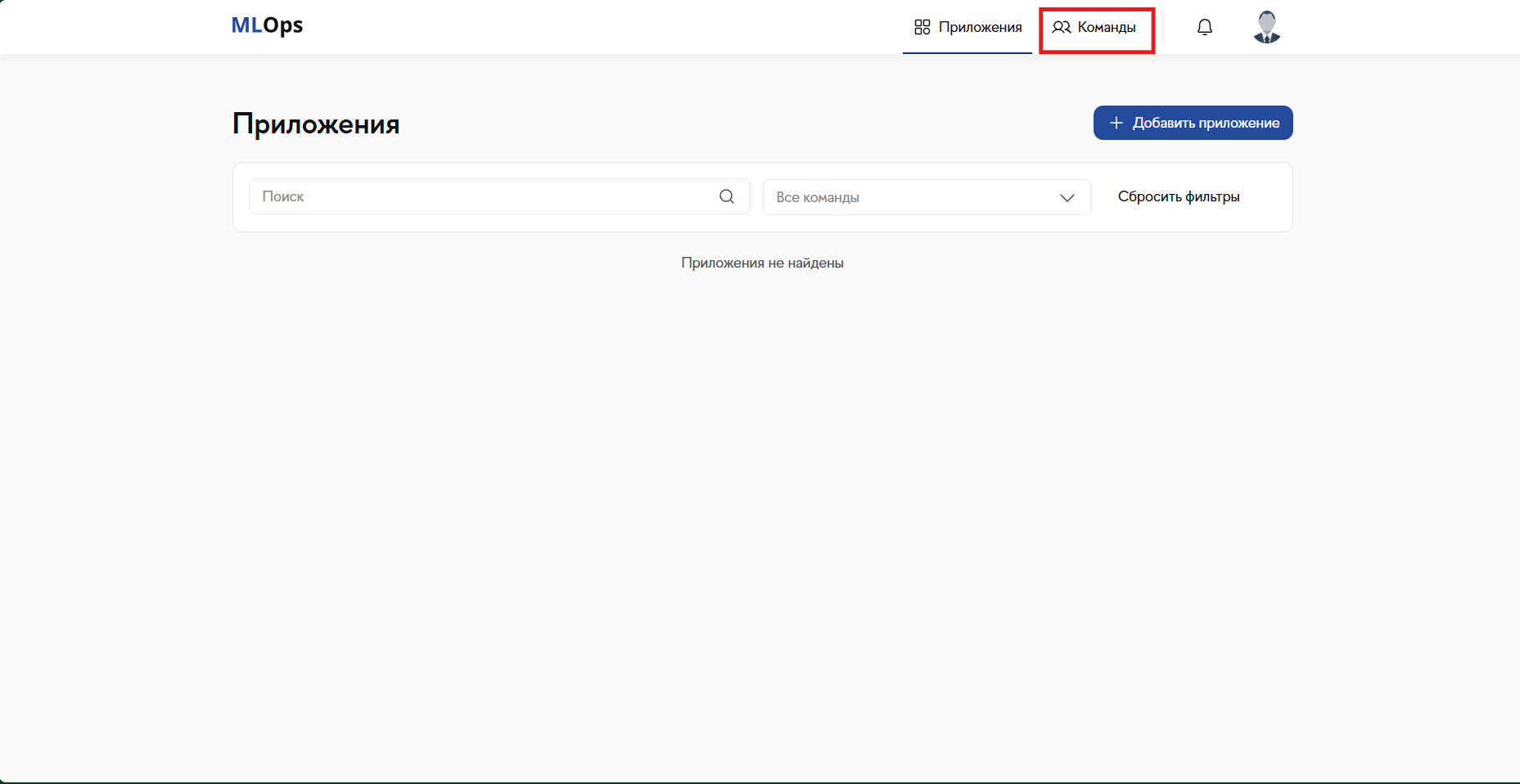Click the Ops part of the logo
Image resolution: width=1520 pixels, height=784 pixels.
coord(283,25)
